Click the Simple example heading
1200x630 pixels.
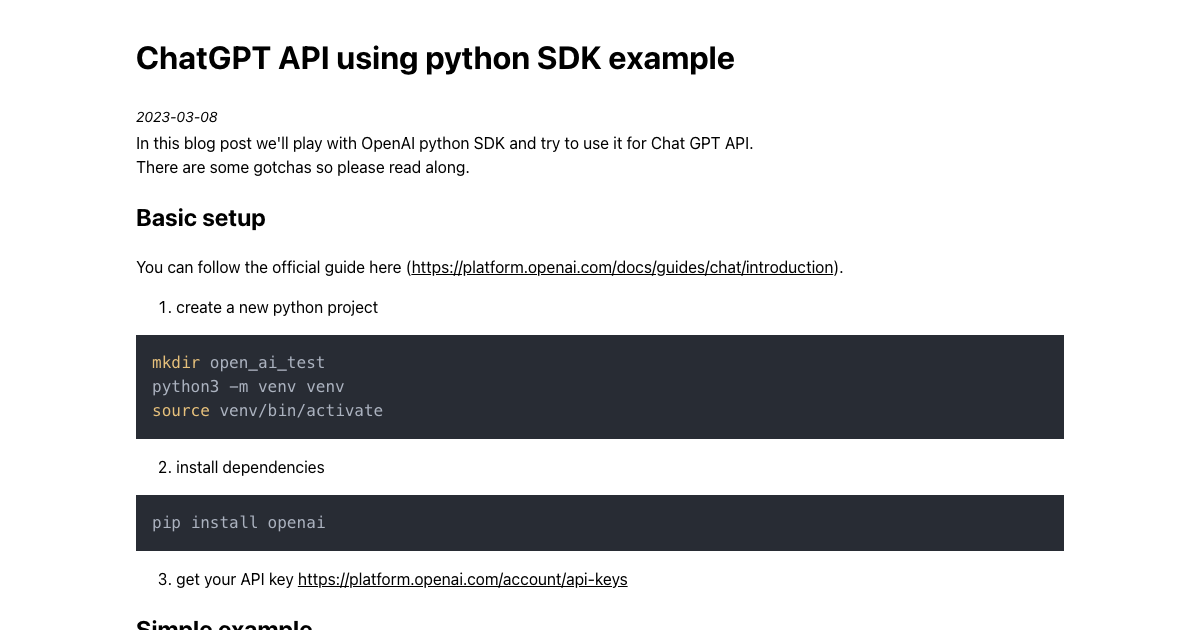point(224,624)
